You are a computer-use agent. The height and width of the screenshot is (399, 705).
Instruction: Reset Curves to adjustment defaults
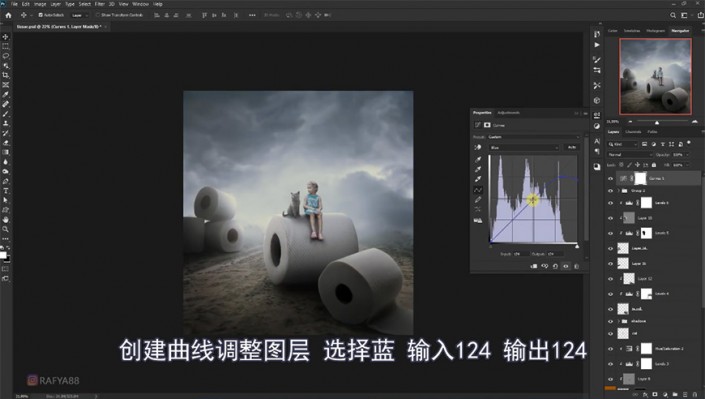pos(555,266)
